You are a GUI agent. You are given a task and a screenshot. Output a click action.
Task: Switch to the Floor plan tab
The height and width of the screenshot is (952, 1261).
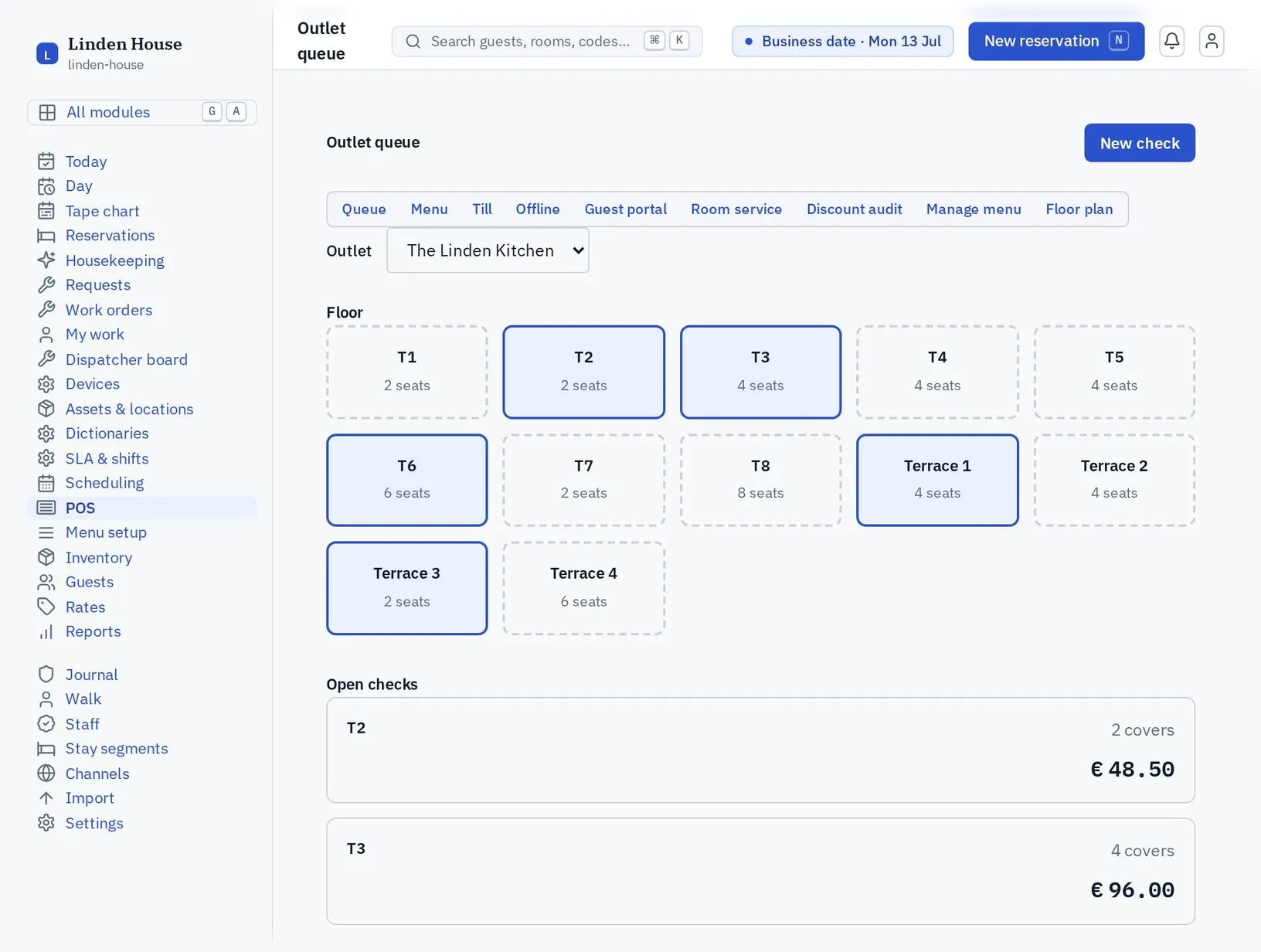[1079, 209]
